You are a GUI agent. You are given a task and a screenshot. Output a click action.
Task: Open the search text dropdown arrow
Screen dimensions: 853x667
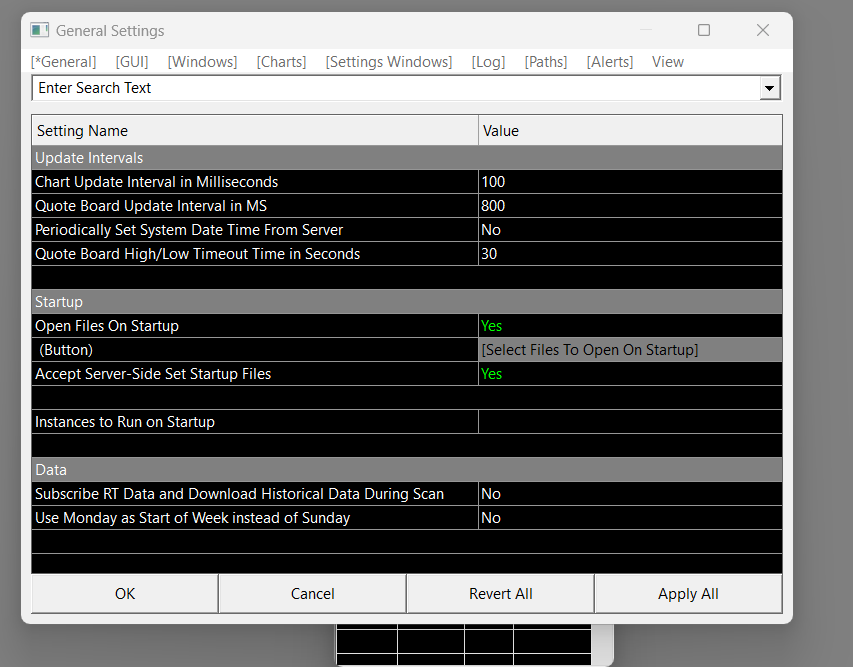pos(769,89)
